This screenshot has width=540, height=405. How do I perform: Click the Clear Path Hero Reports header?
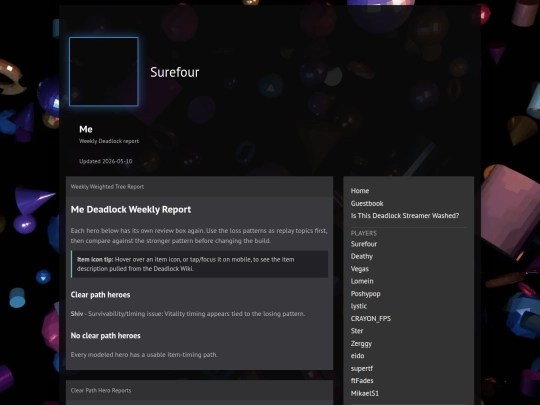(x=101, y=391)
